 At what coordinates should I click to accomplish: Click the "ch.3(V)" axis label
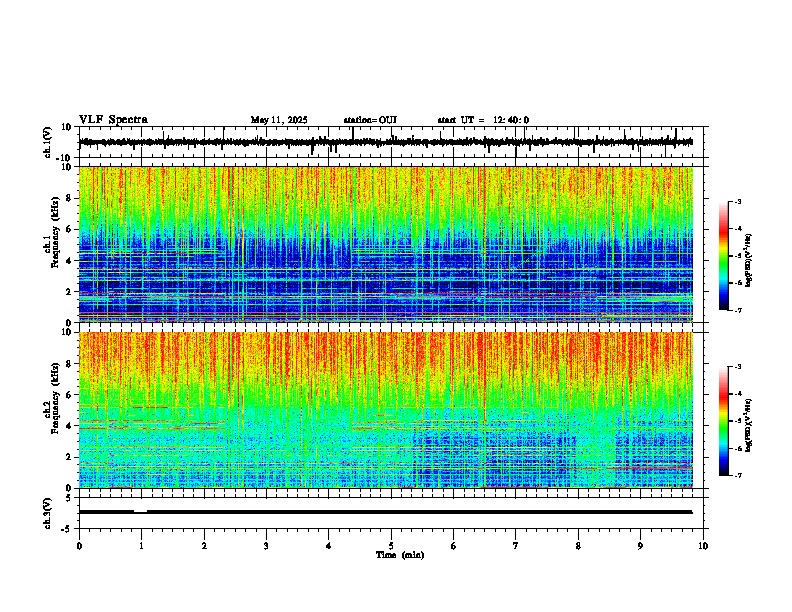(x=47, y=513)
